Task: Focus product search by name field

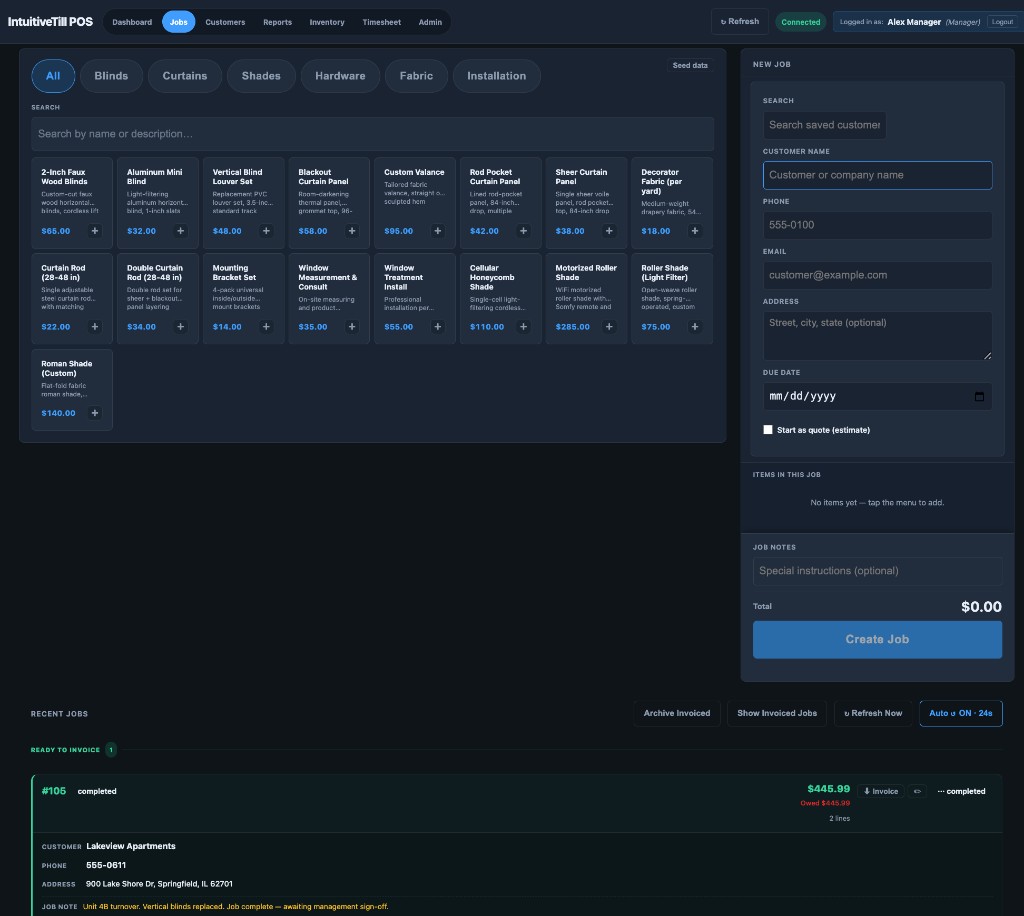Action: pyautogui.click(x=372, y=134)
